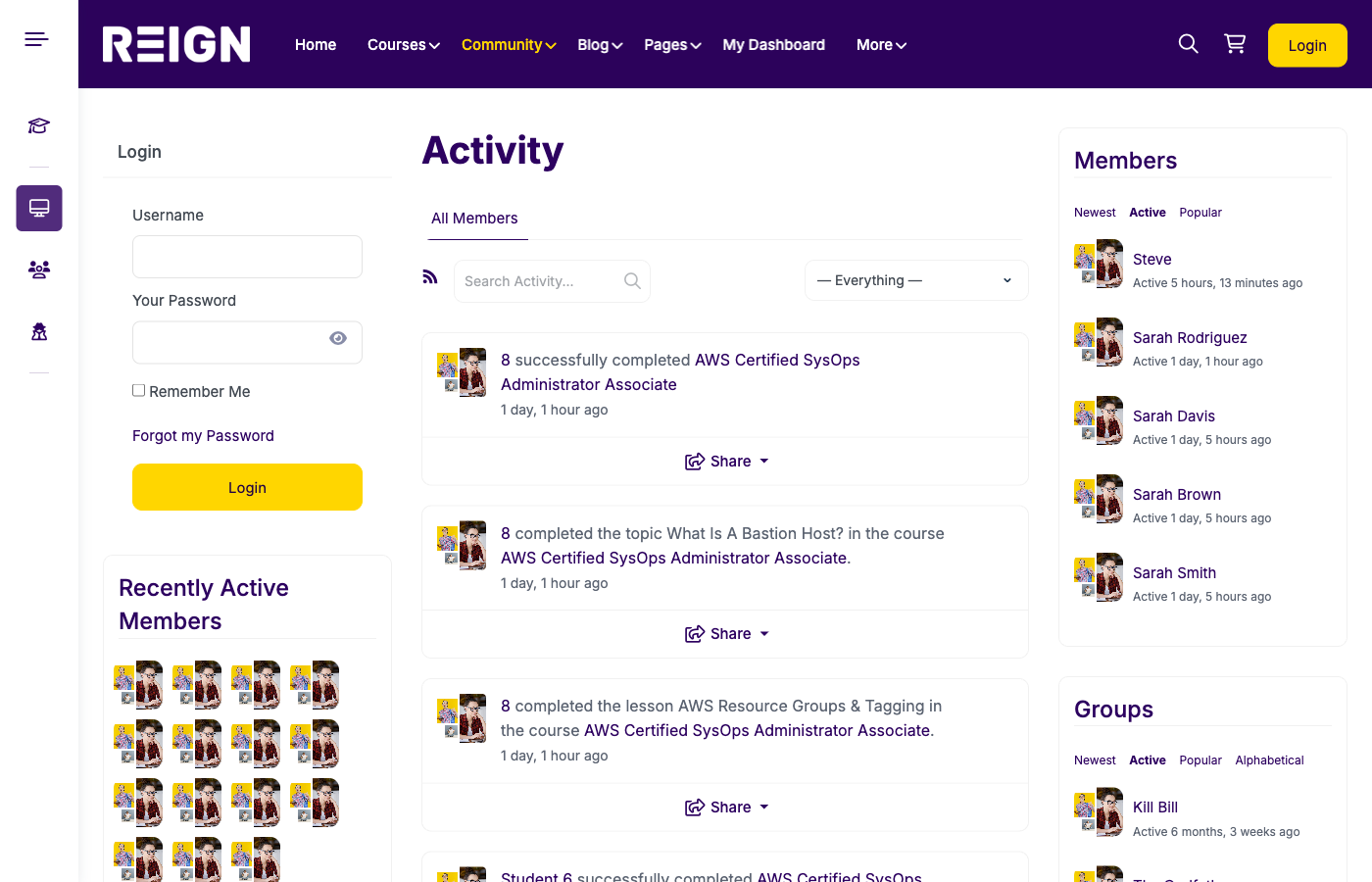
Task: Enable the Remember Me checkbox
Action: [138, 389]
